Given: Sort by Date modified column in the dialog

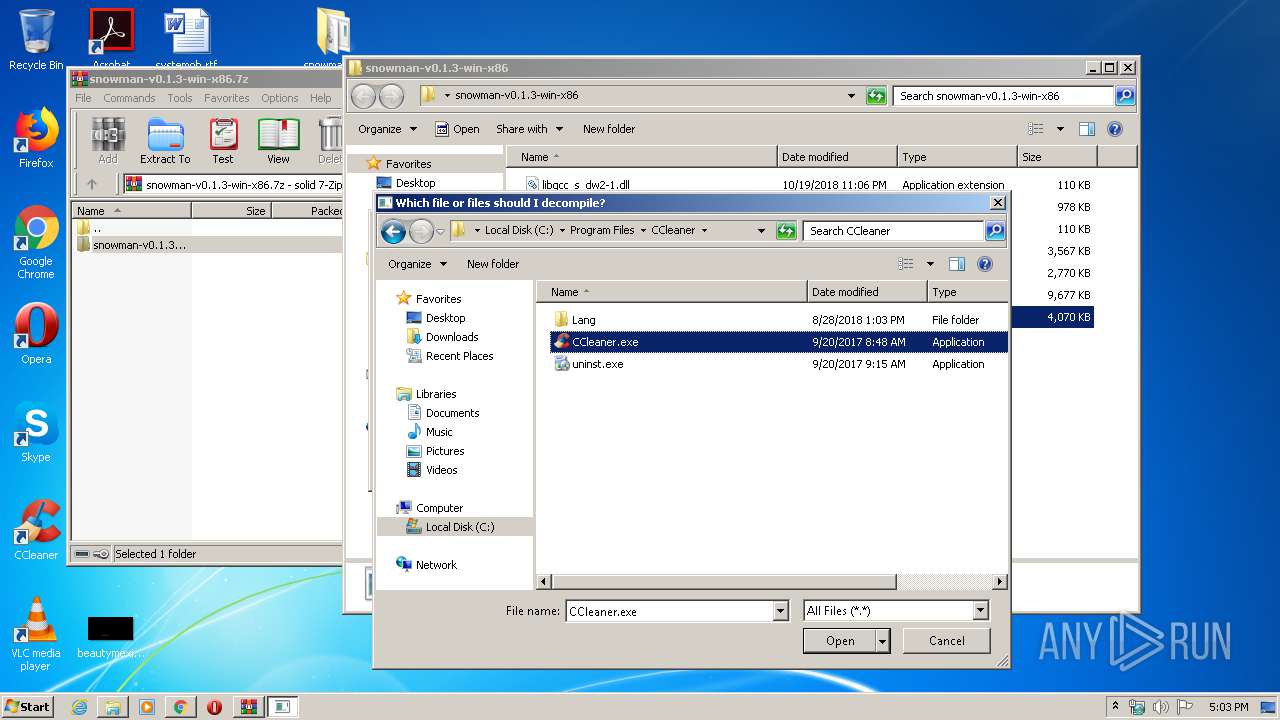Looking at the screenshot, I should 867,292.
